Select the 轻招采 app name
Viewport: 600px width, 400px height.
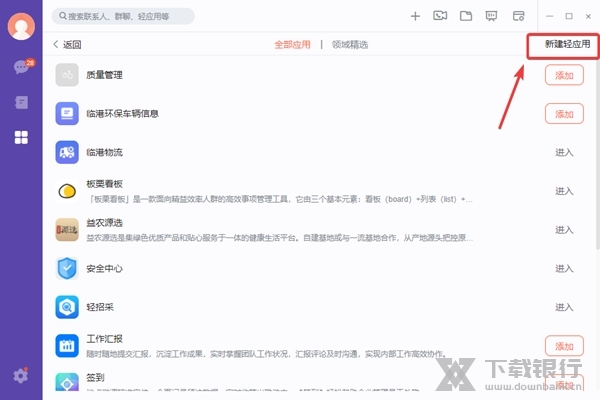coord(100,307)
